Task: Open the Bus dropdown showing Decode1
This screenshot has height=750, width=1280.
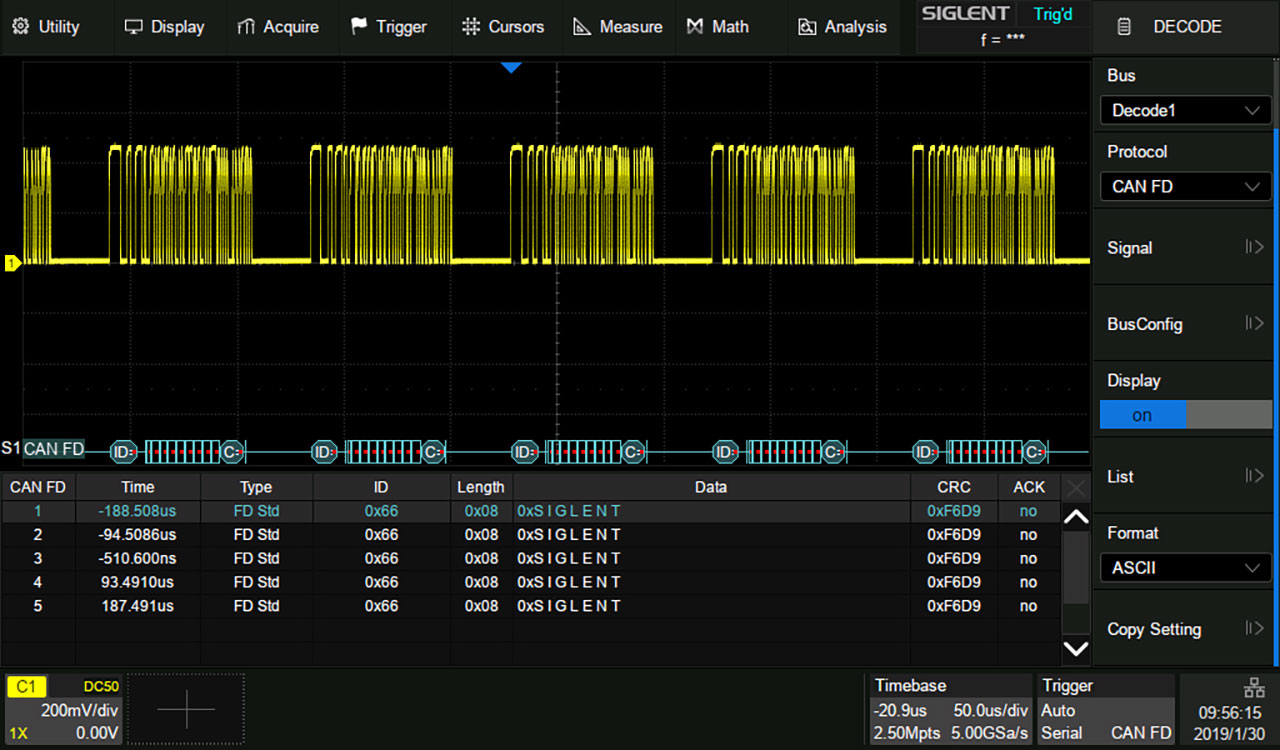Action: point(1185,110)
